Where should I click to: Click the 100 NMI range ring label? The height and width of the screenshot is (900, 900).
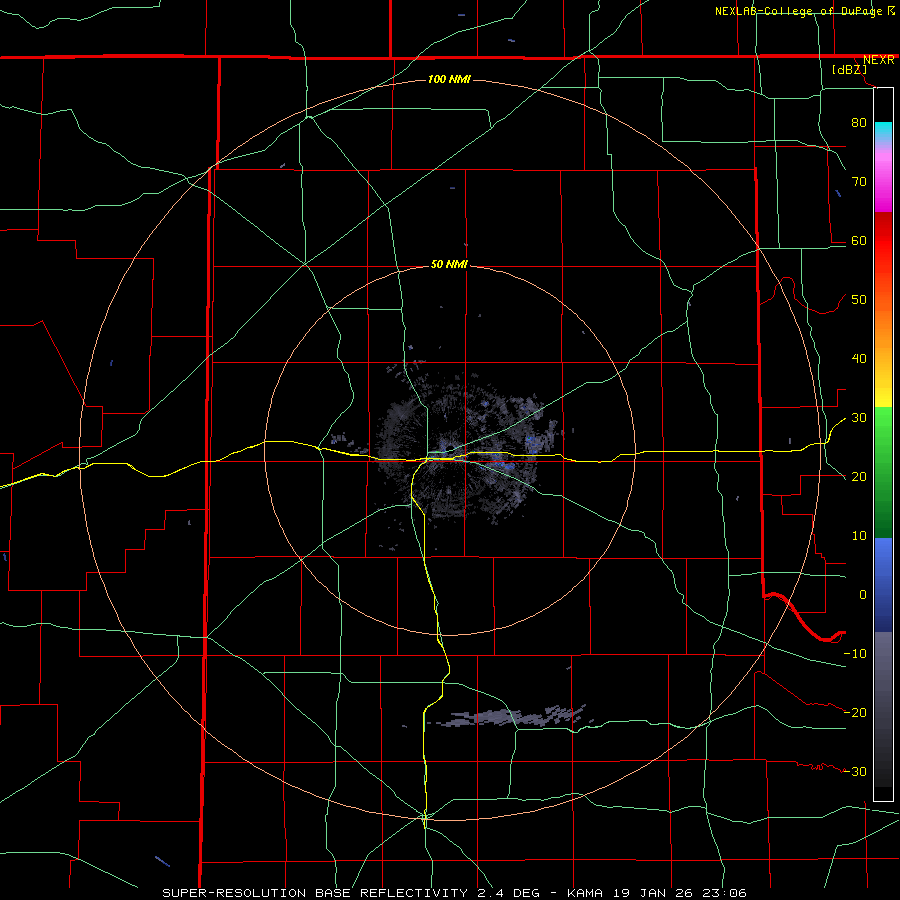pyautogui.click(x=449, y=79)
